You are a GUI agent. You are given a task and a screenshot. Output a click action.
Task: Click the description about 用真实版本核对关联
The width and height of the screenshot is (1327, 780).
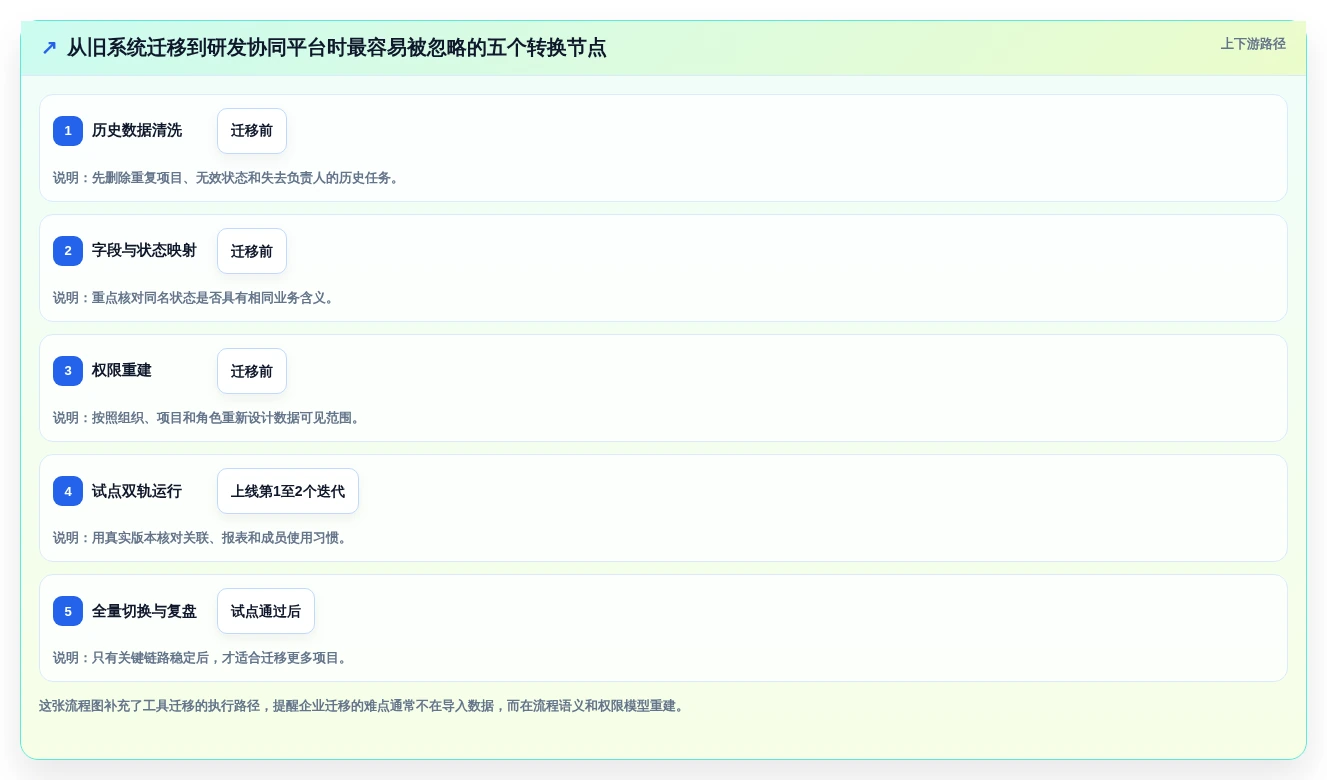(x=202, y=538)
